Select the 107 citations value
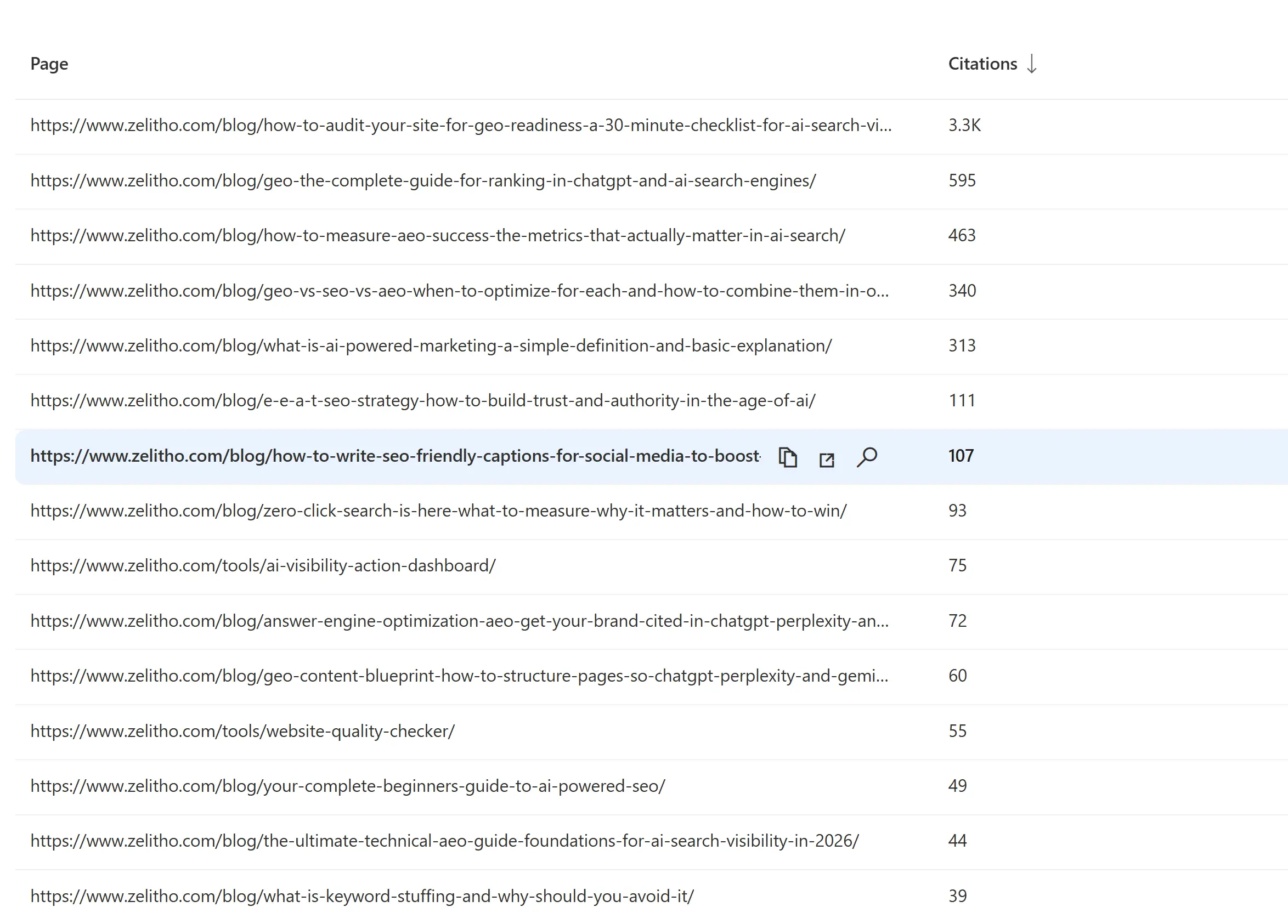 (961, 456)
